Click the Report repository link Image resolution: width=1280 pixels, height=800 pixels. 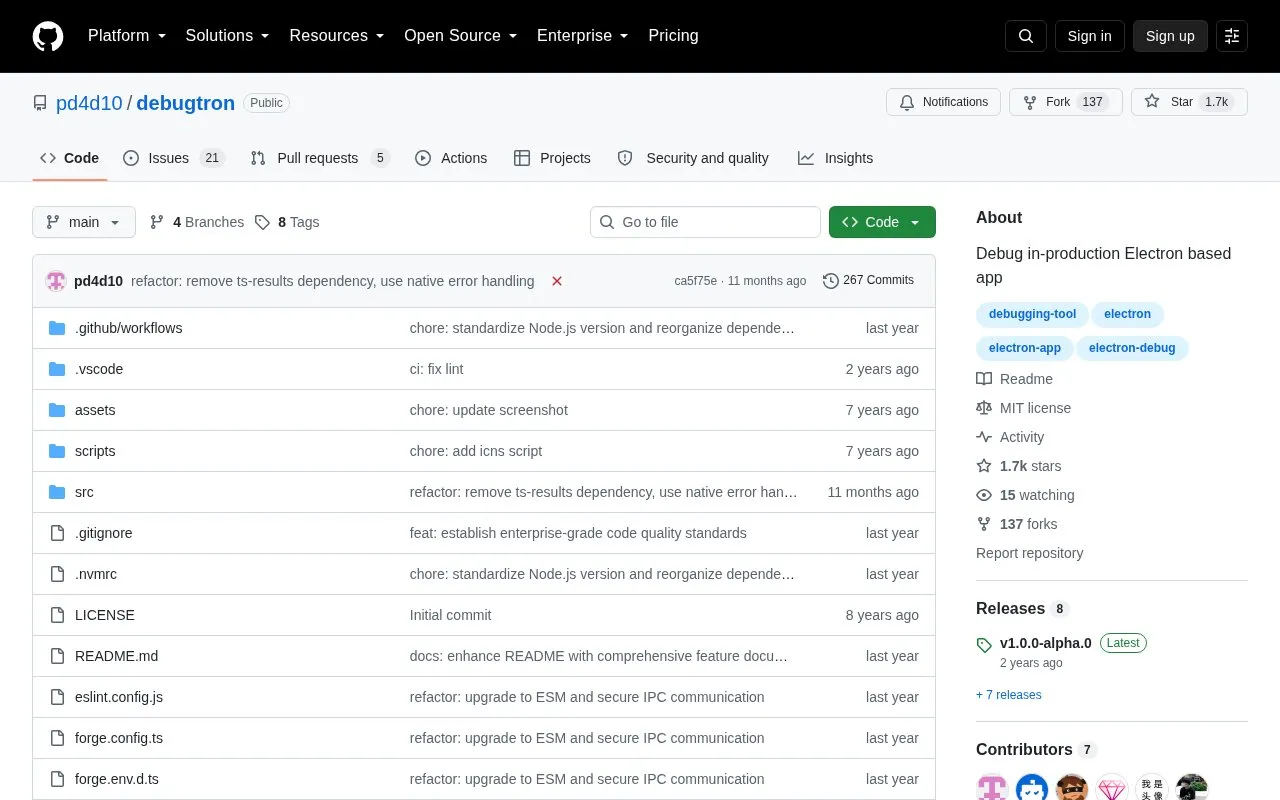pos(1029,553)
